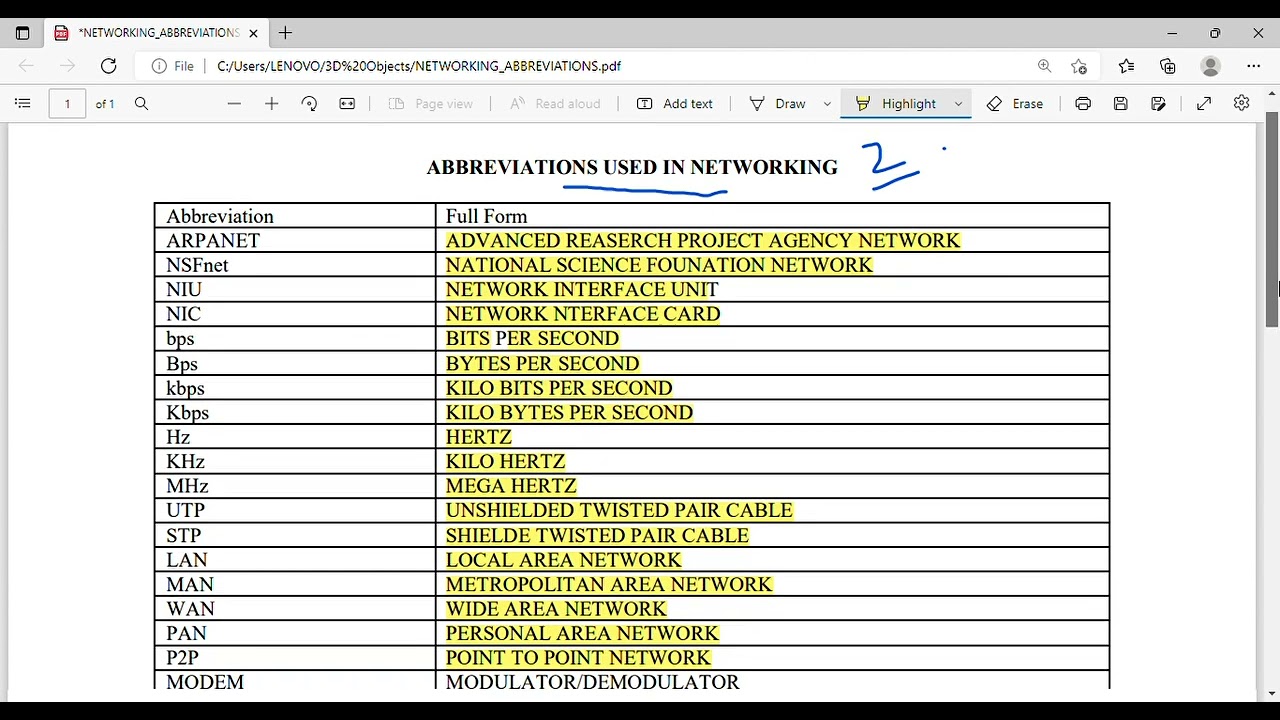
Task: Open PDF toolbar settings gear
Action: click(1241, 104)
